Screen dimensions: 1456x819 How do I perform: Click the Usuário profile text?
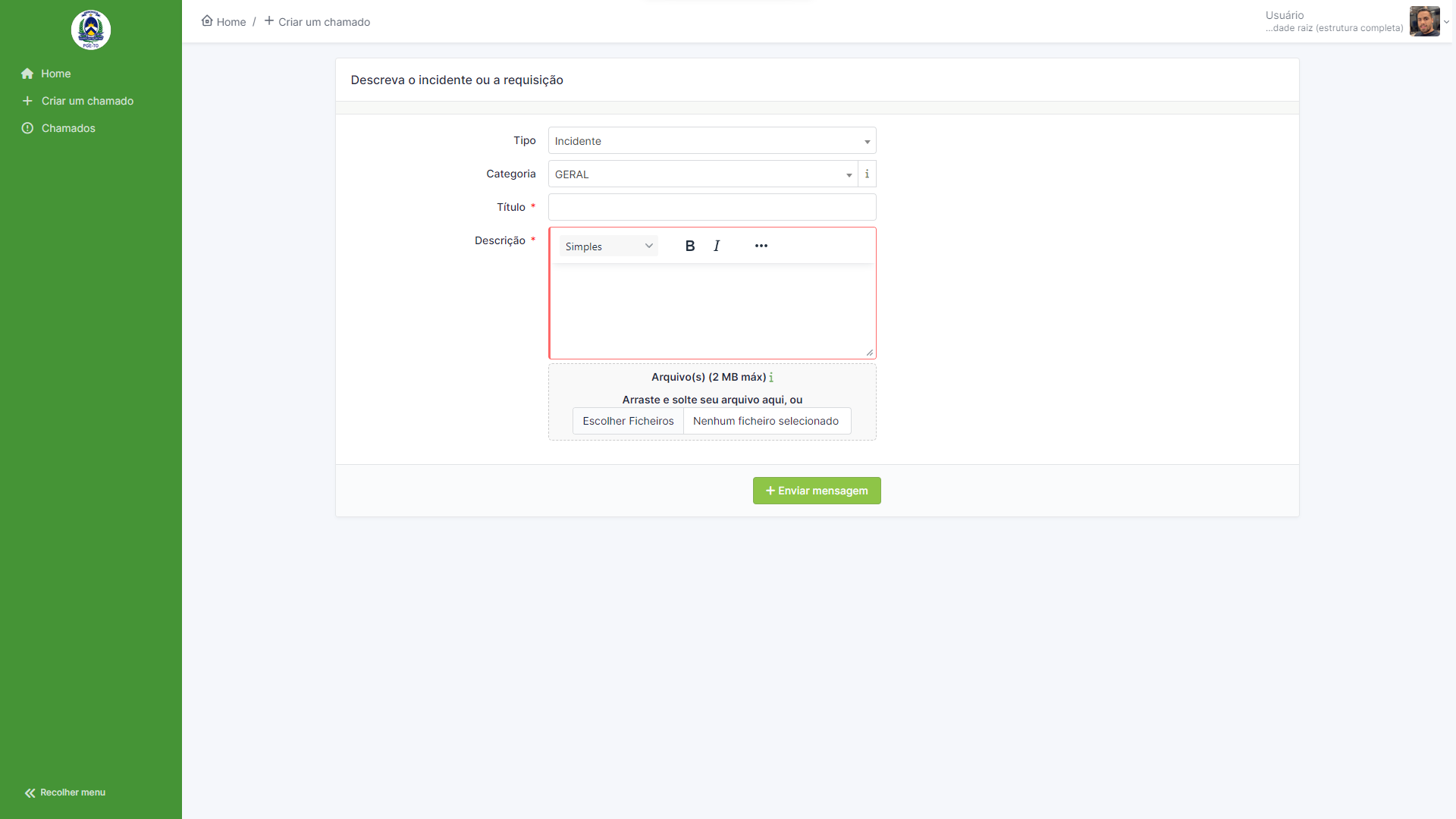tap(1285, 15)
